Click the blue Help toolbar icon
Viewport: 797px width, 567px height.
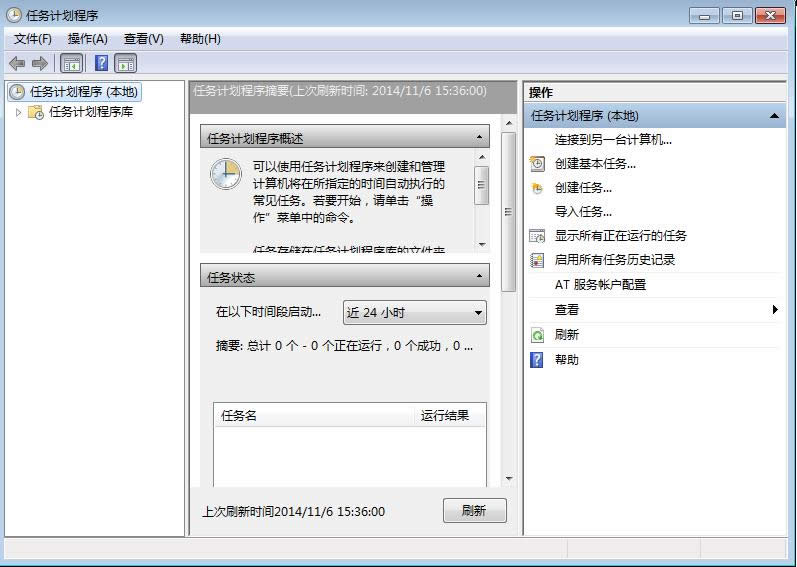click(x=101, y=63)
